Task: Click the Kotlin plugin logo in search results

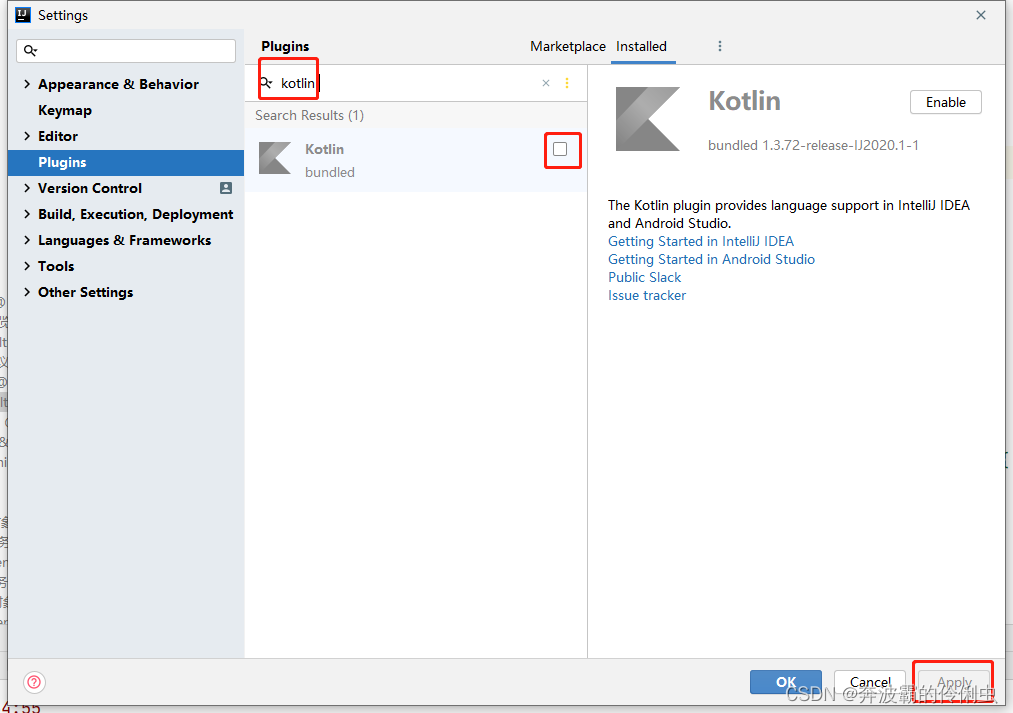Action: pos(275,158)
